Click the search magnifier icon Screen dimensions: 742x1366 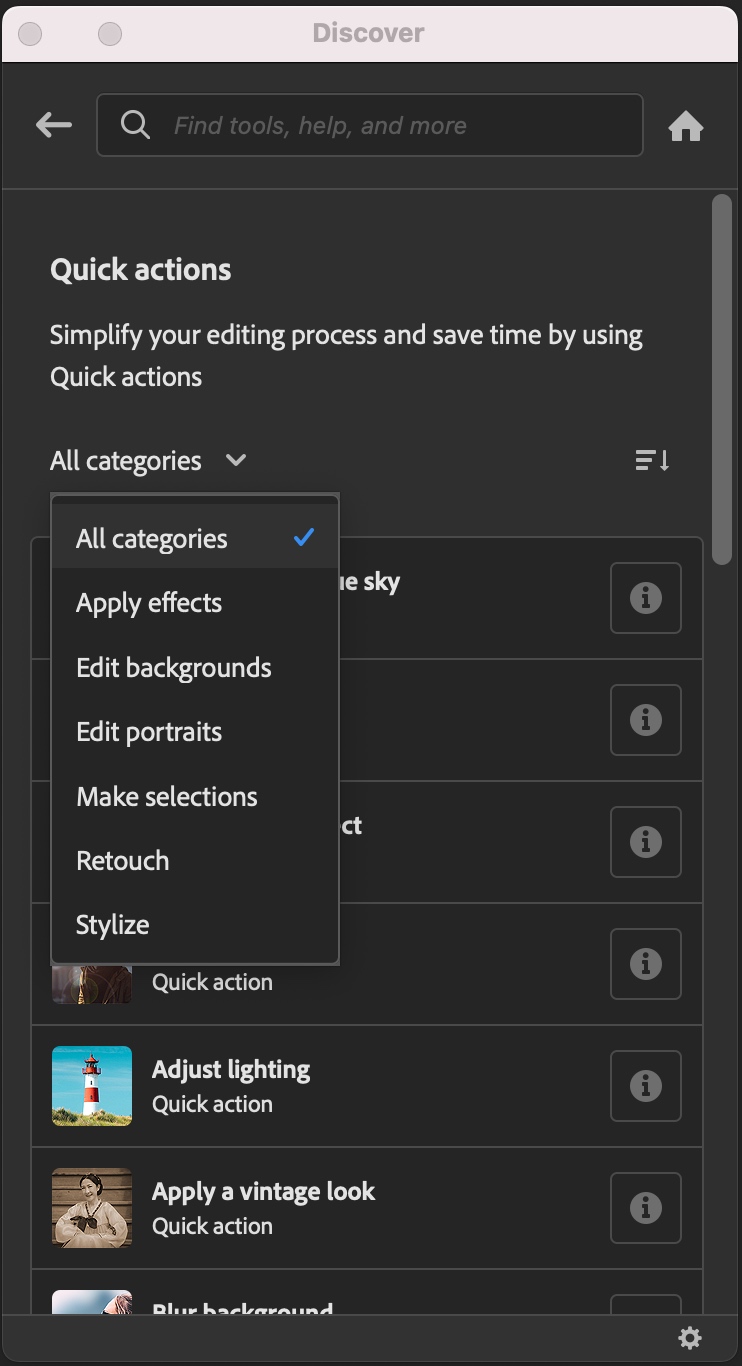click(x=135, y=125)
